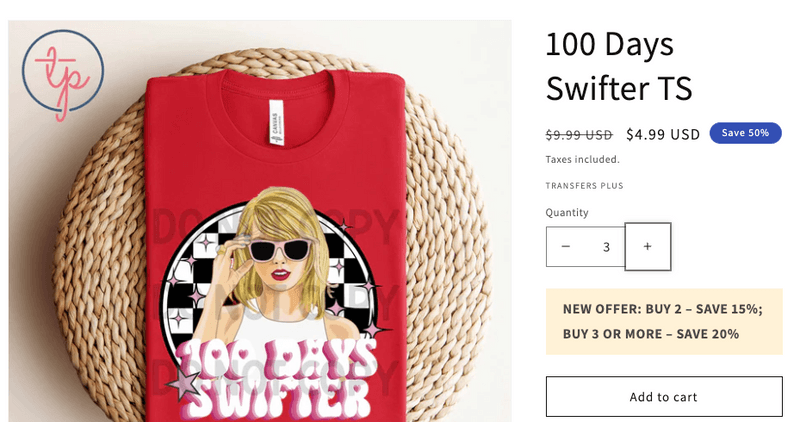
Task: Decrease quantity with the minus button
Action: 565,246
